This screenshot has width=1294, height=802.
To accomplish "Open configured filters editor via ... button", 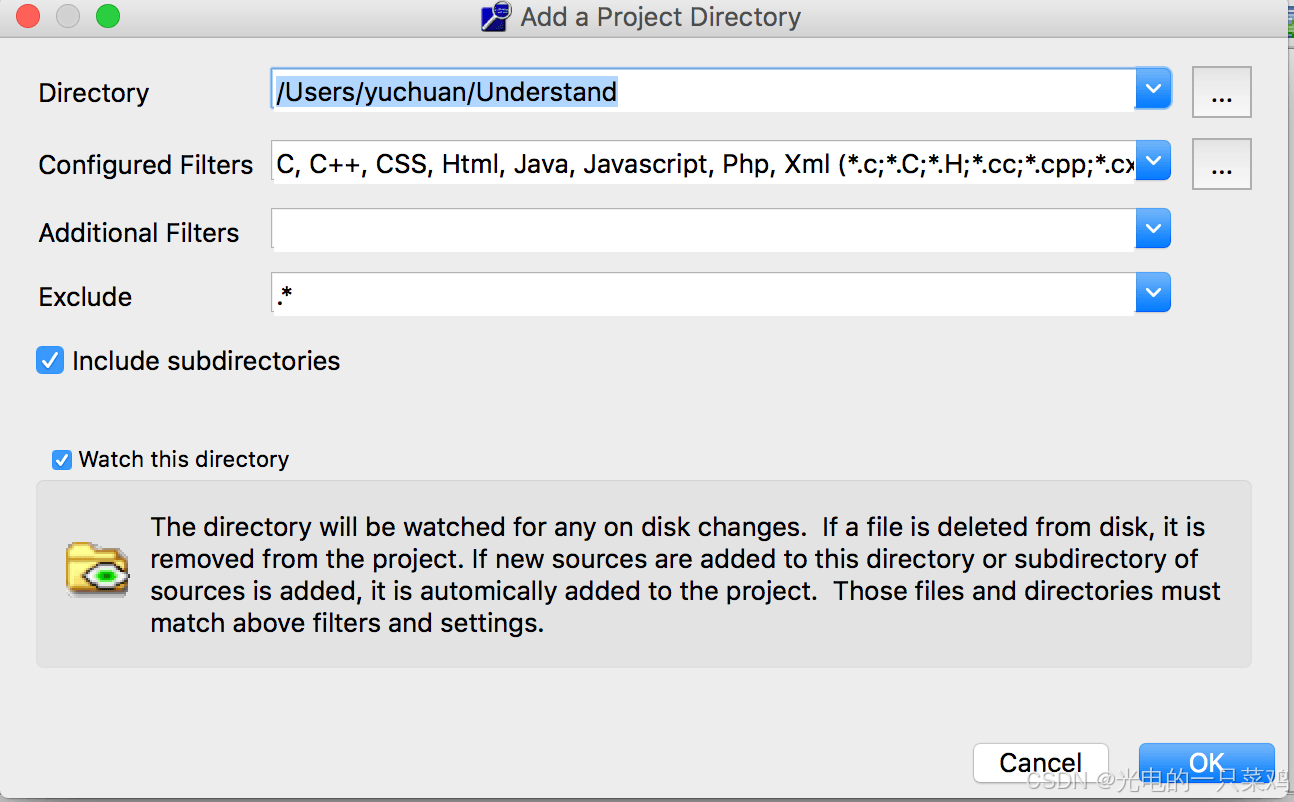I will pyautogui.click(x=1221, y=165).
